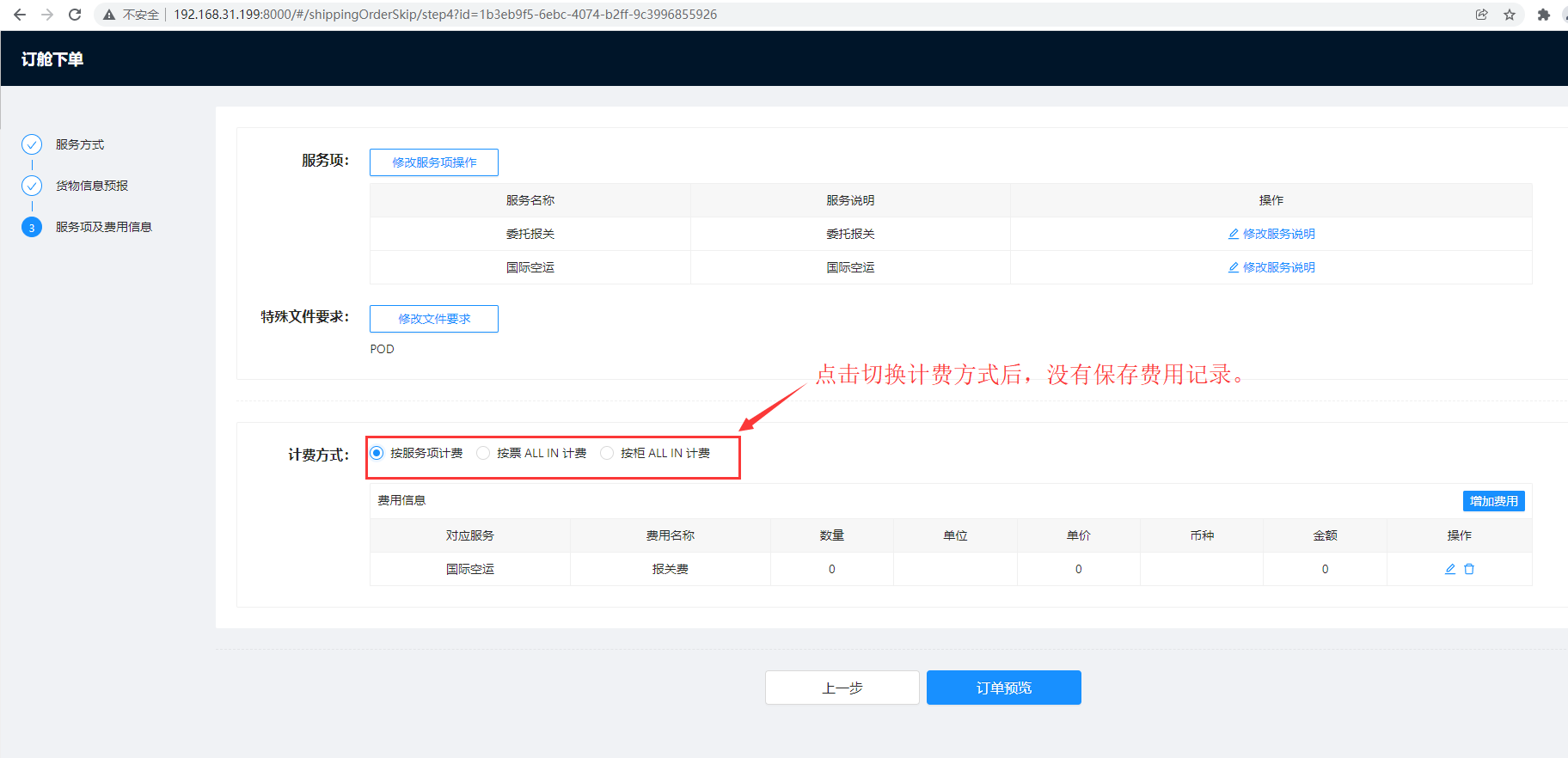Select 按服务项计费 radio option
Screen dimensions: 1568x758
pos(377,453)
